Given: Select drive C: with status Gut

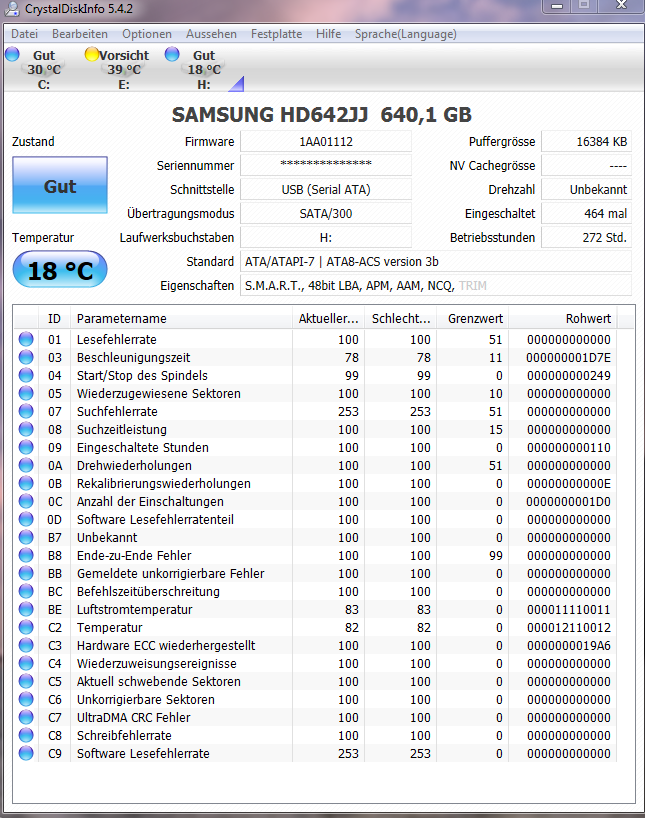Looking at the screenshot, I should point(43,69).
